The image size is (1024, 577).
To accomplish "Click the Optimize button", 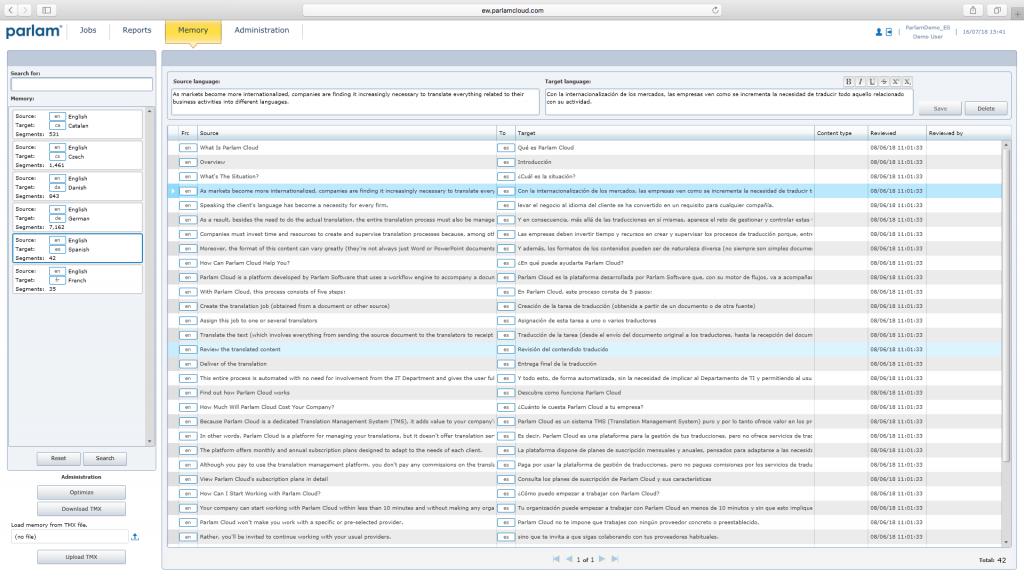I will click(x=82, y=492).
